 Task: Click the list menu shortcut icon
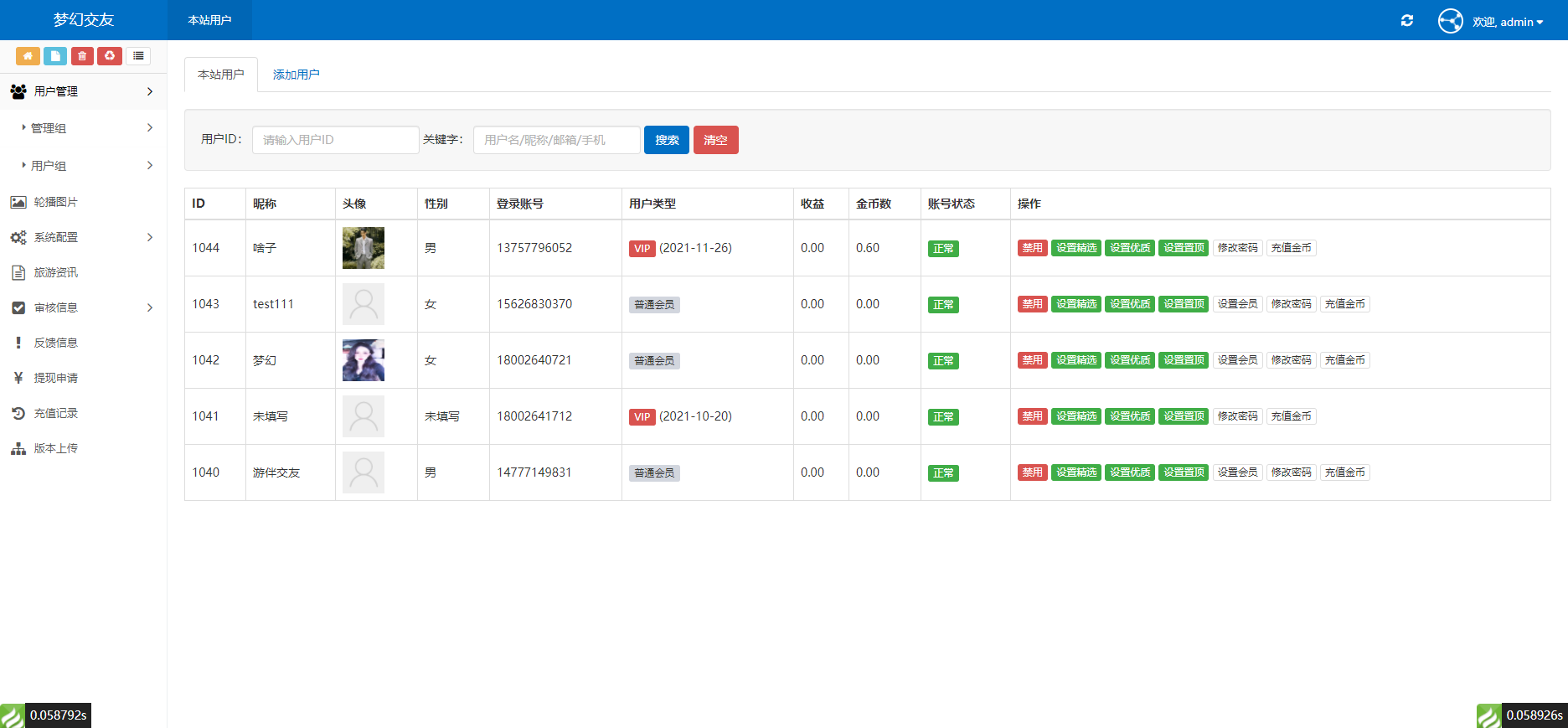click(x=138, y=56)
